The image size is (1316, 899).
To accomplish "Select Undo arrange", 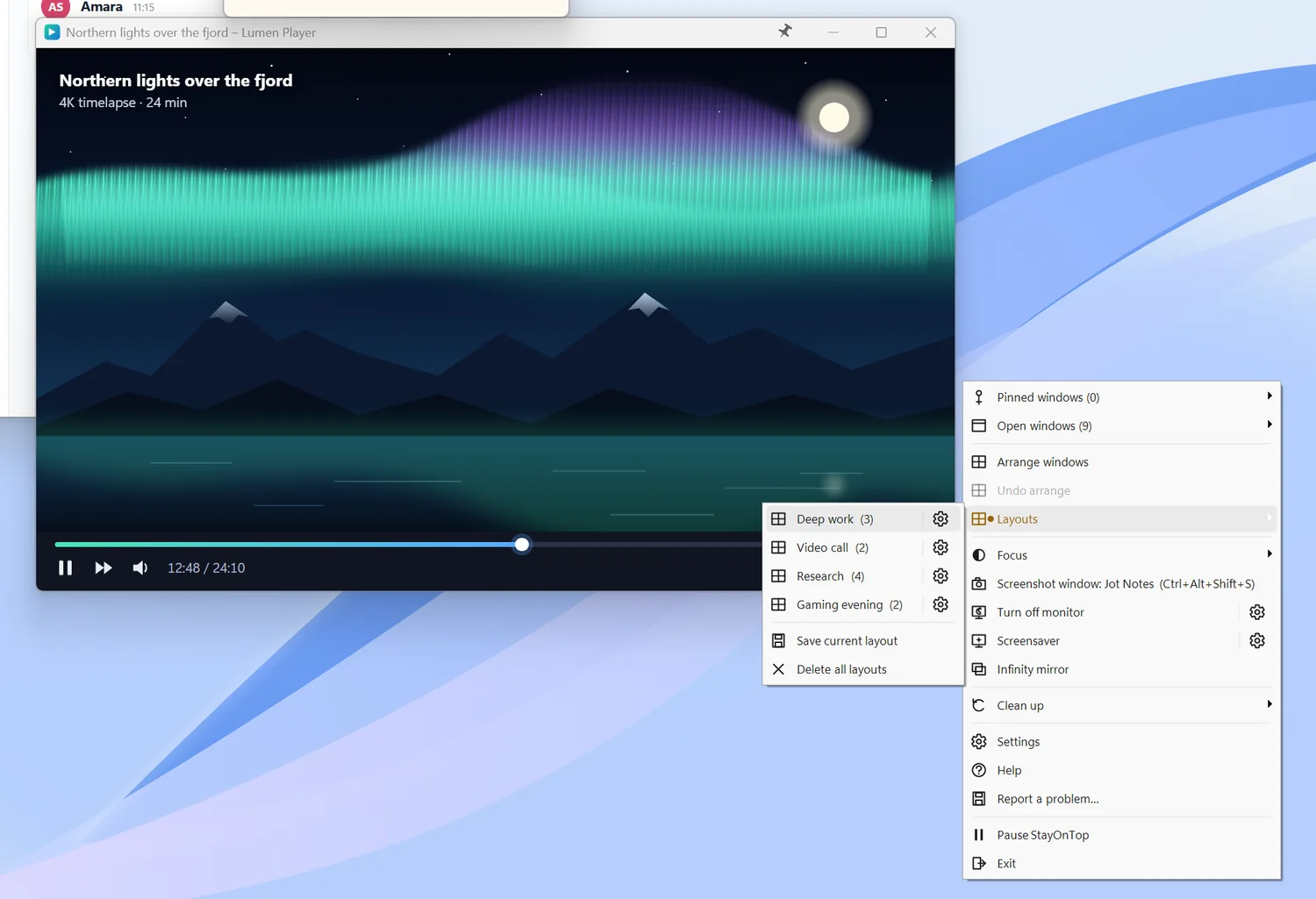I will click(x=1121, y=490).
